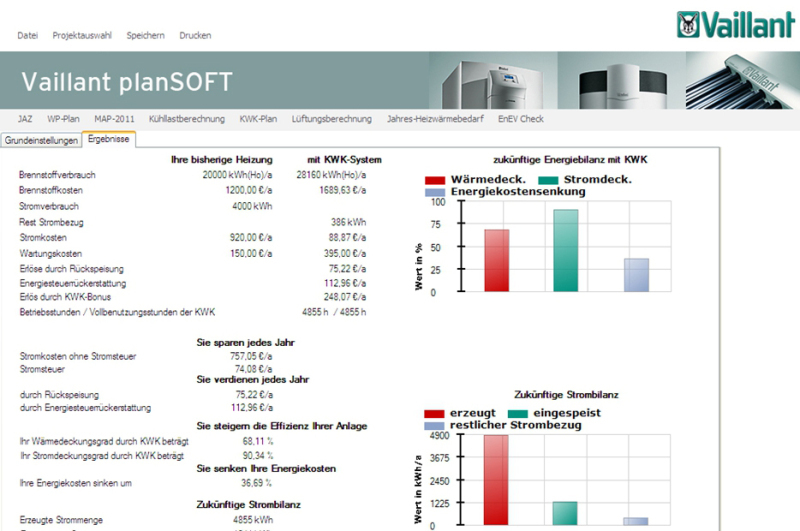
Task: Open the Datei menu
Action: 28,35
